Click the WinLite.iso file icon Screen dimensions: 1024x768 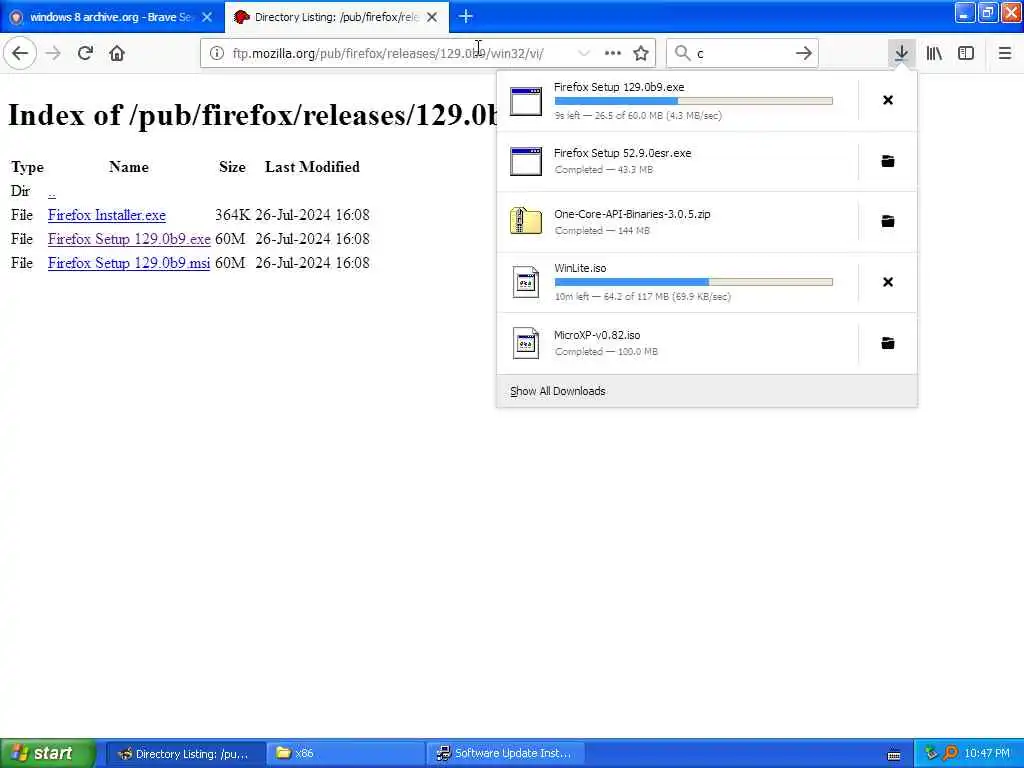[x=526, y=282]
